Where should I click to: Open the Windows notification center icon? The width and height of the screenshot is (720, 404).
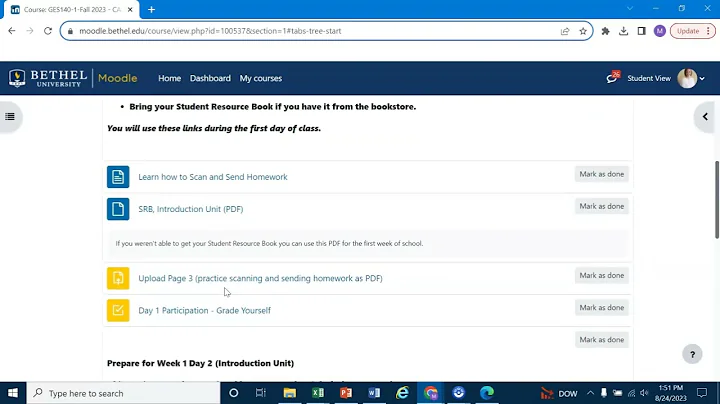tap(702, 393)
